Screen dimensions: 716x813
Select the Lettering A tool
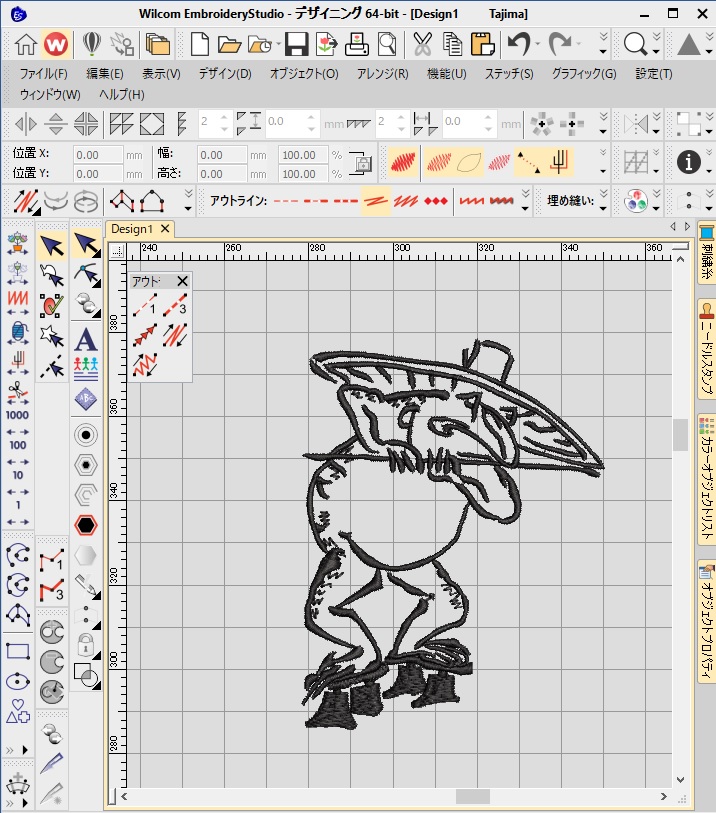point(86,340)
